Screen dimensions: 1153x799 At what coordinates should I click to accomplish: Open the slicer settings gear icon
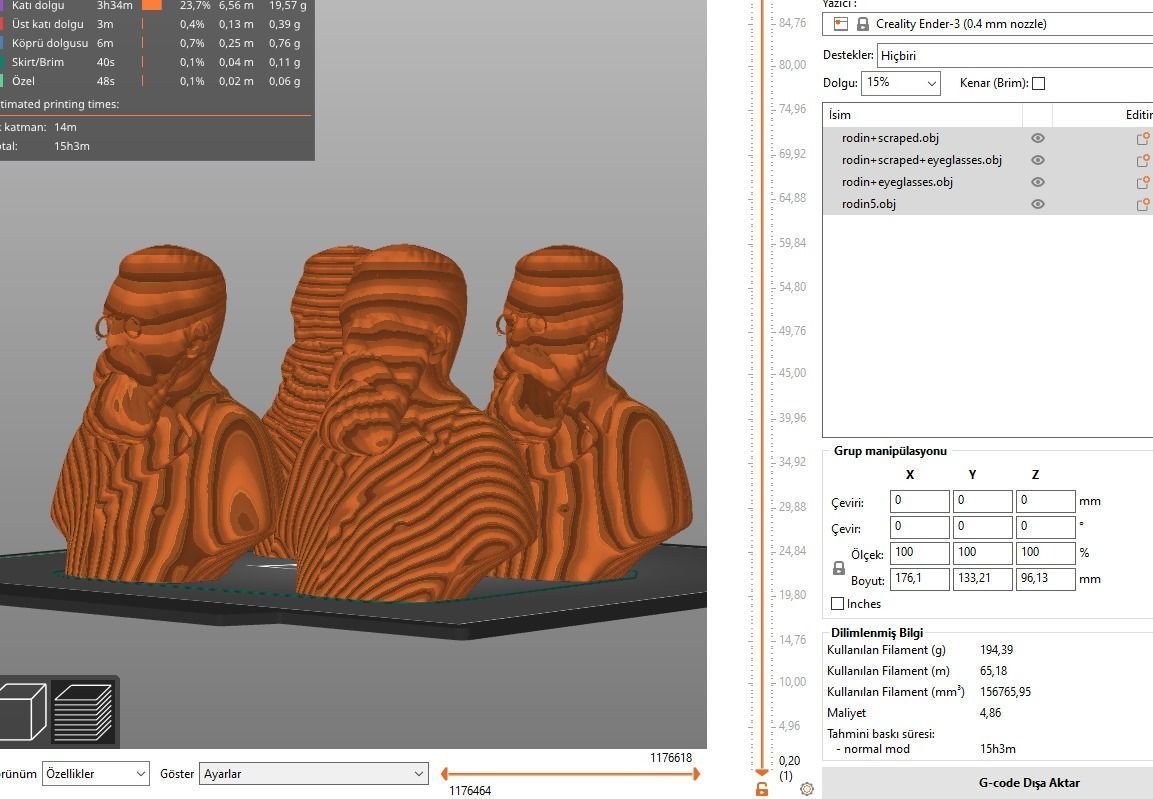807,789
